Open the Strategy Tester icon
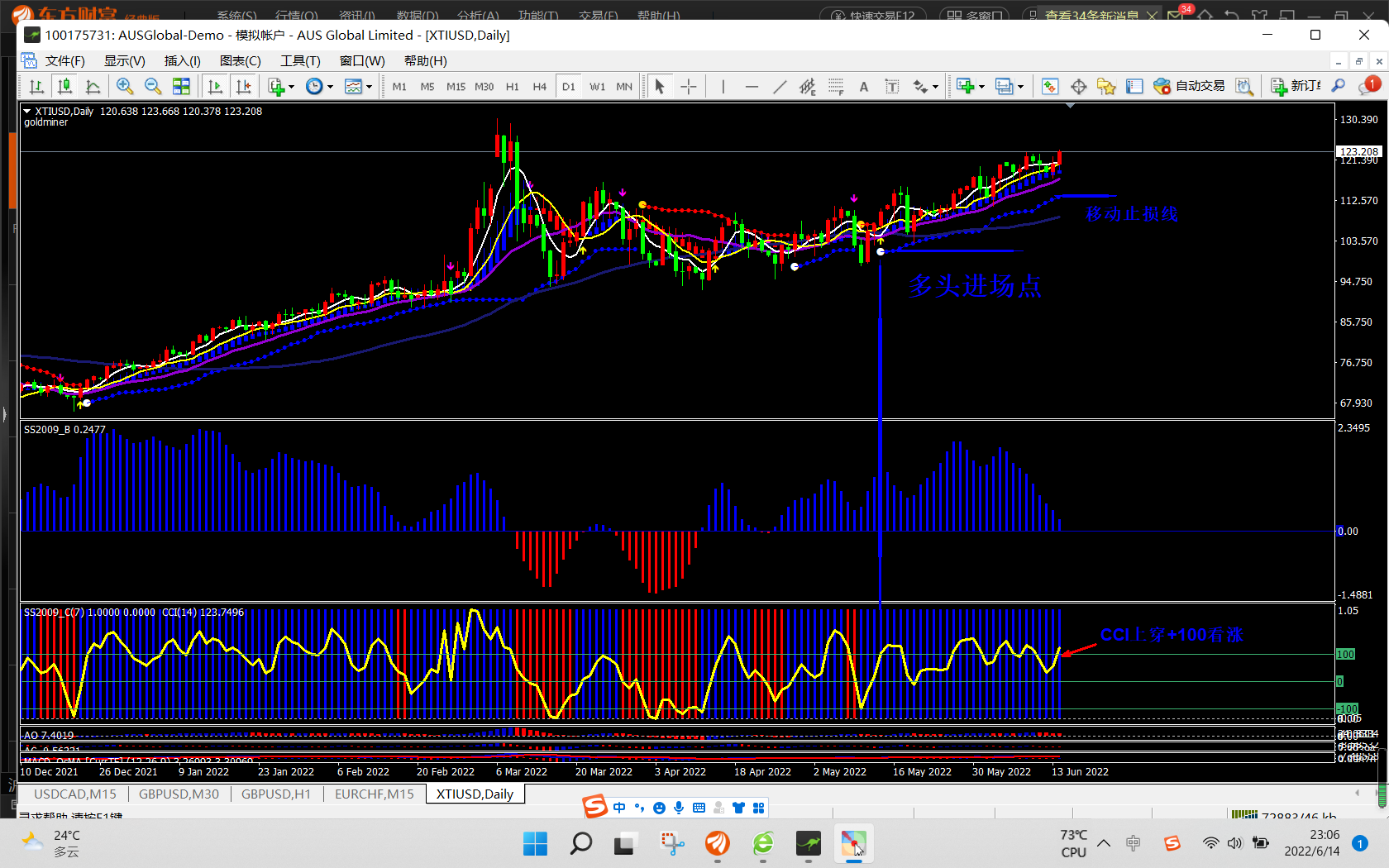The height and width of the screenshot is (868, 1389). pyautogui.click(x=1243, y=86)
